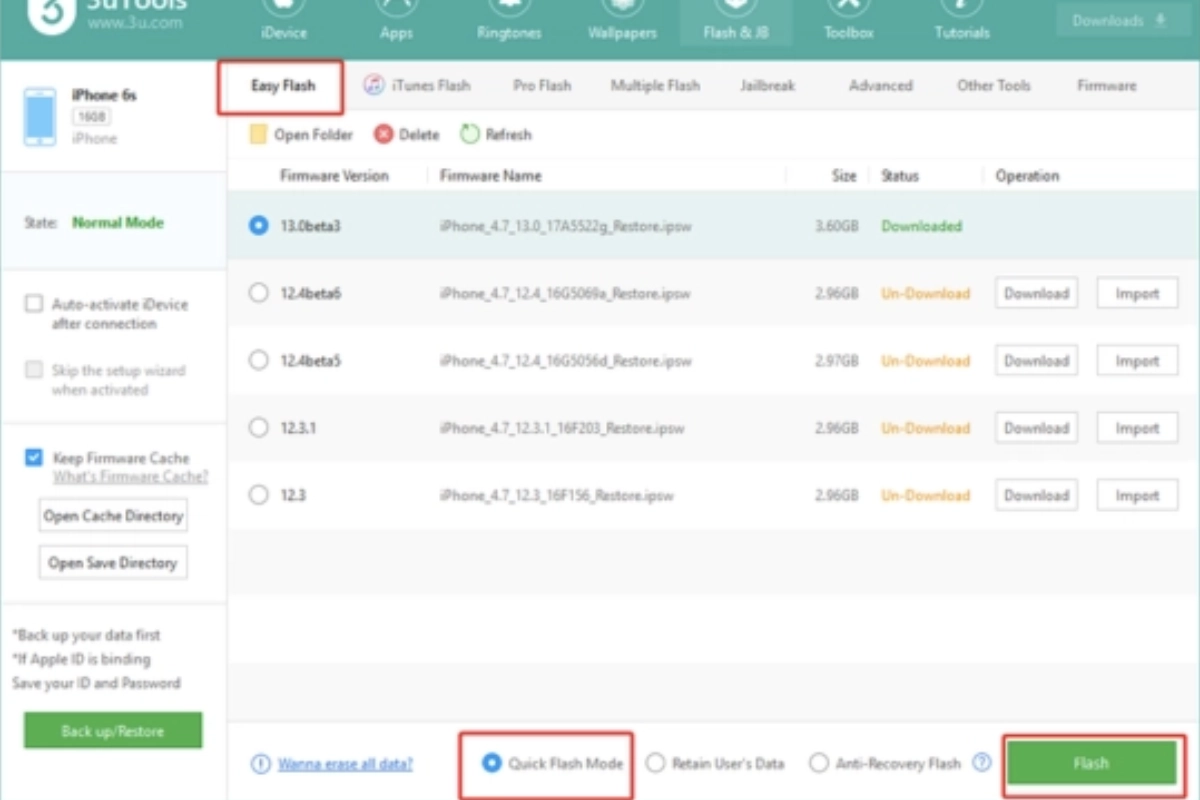The image size is (1200, 800).
Task: Uncheck the Keep Firmware Cache checkbox
Action: click(x=35, y=458)
